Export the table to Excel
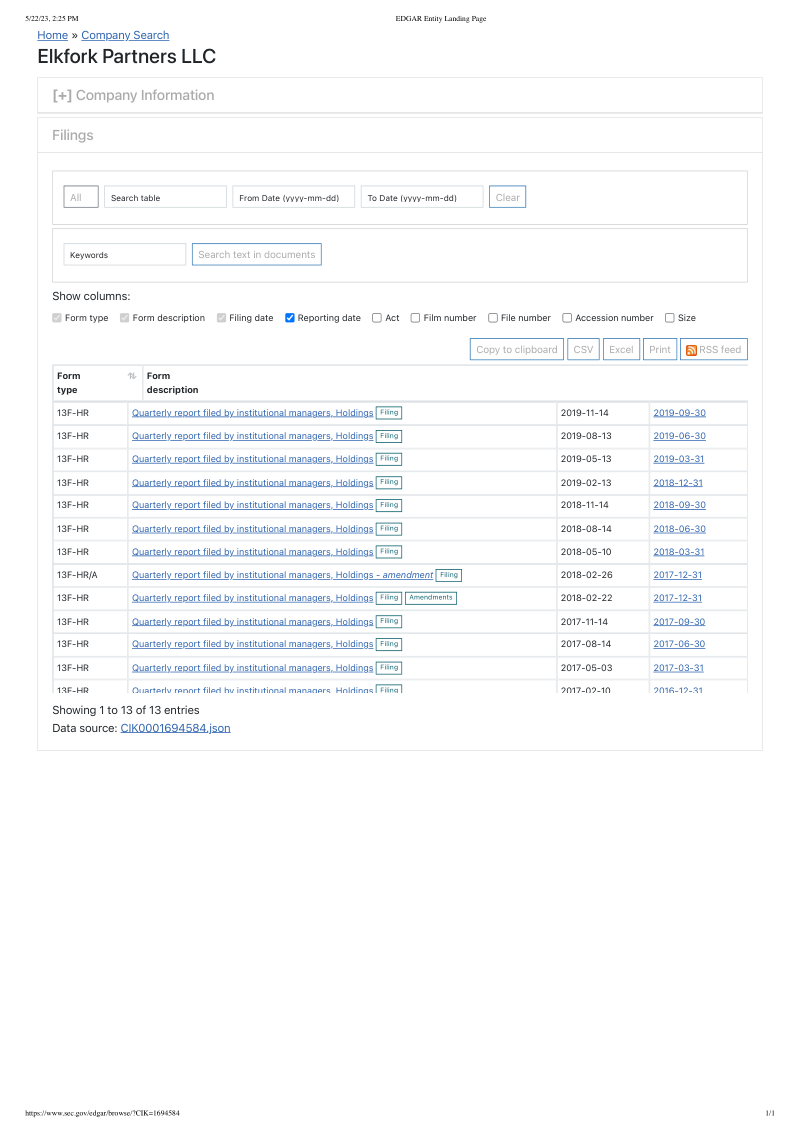The height and width of the screenshot is (1132, 800). click(621, 349)
